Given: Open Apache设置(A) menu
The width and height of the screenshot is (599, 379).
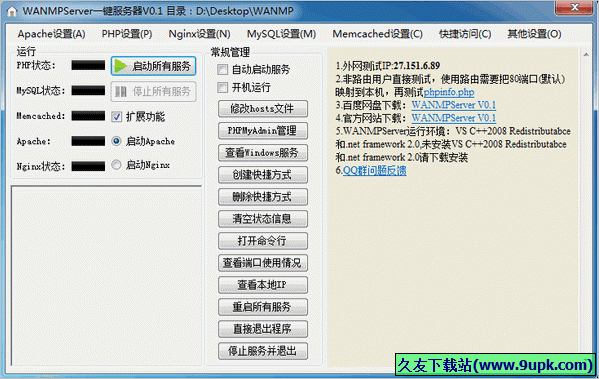Looking at the screenshot, I should click(x=52, y=34).
